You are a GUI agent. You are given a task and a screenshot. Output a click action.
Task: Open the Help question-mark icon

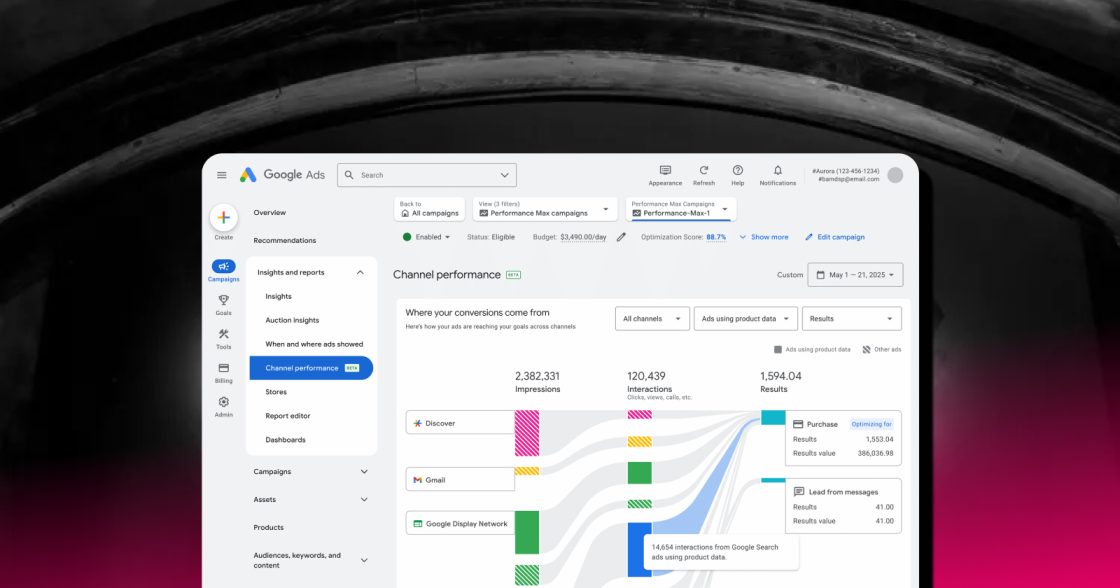tap(738, 170)
